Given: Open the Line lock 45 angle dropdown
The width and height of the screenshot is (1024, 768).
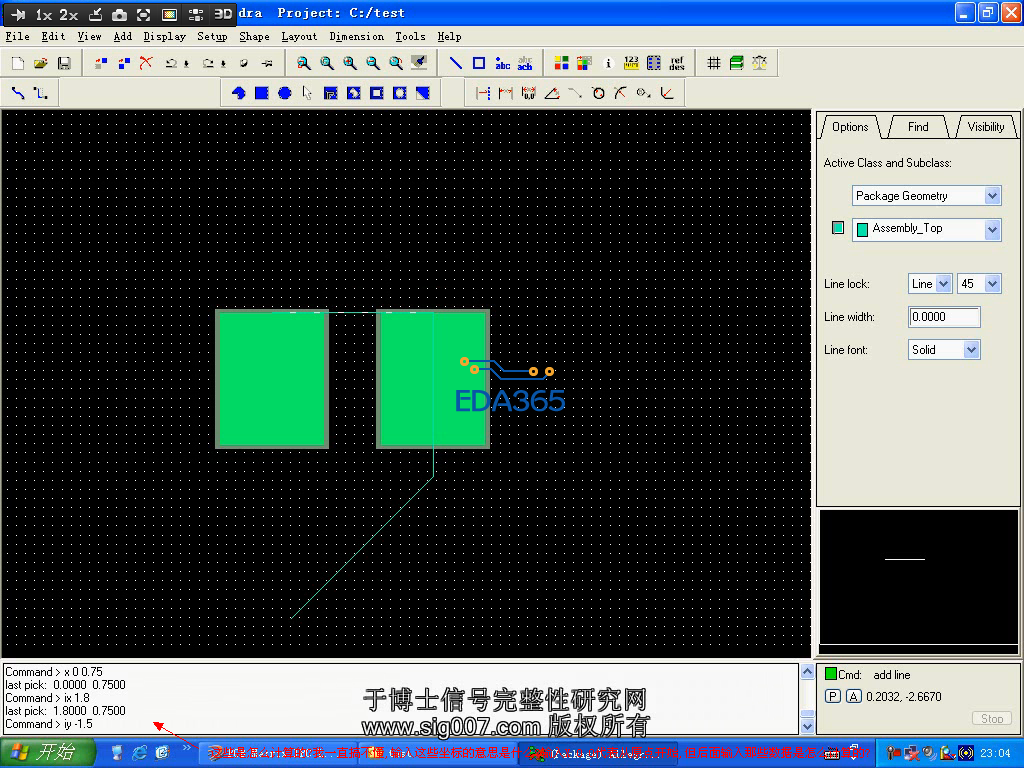Looking at the screenshot, I should pos(993,283).
